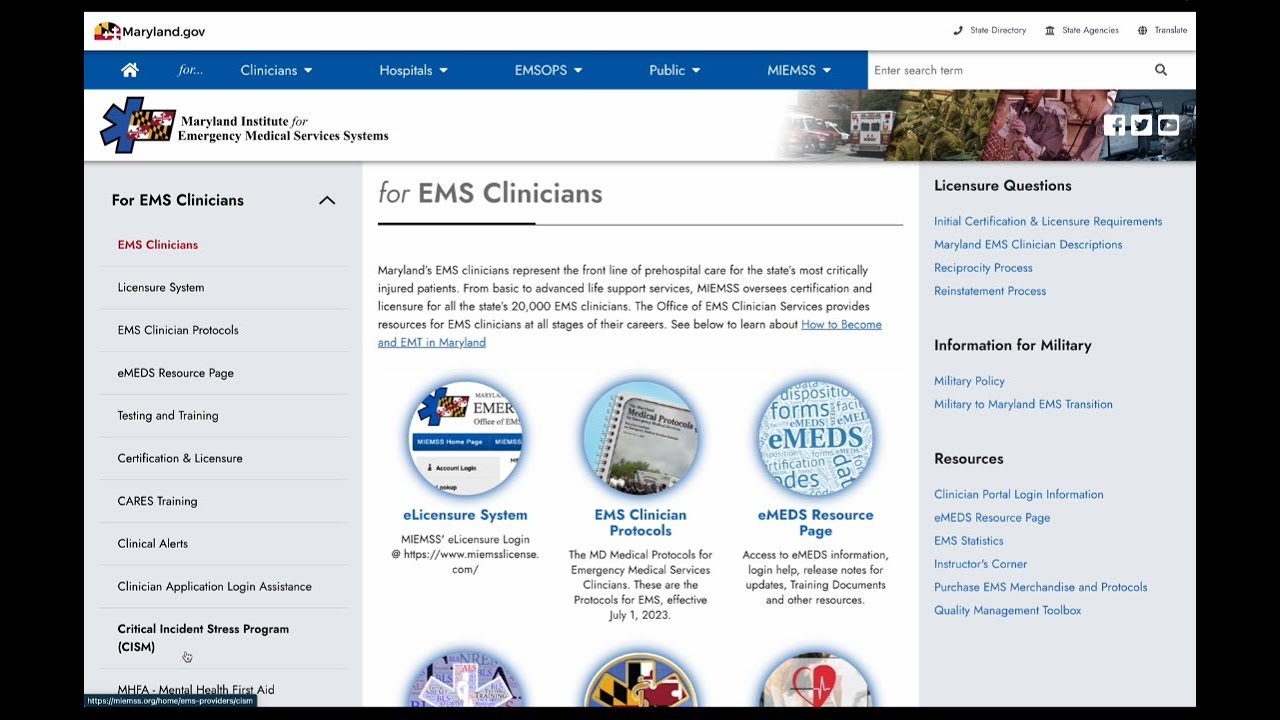
Task: Open the MIEMSS Facebook page icon
Action: coord(1114,125)
